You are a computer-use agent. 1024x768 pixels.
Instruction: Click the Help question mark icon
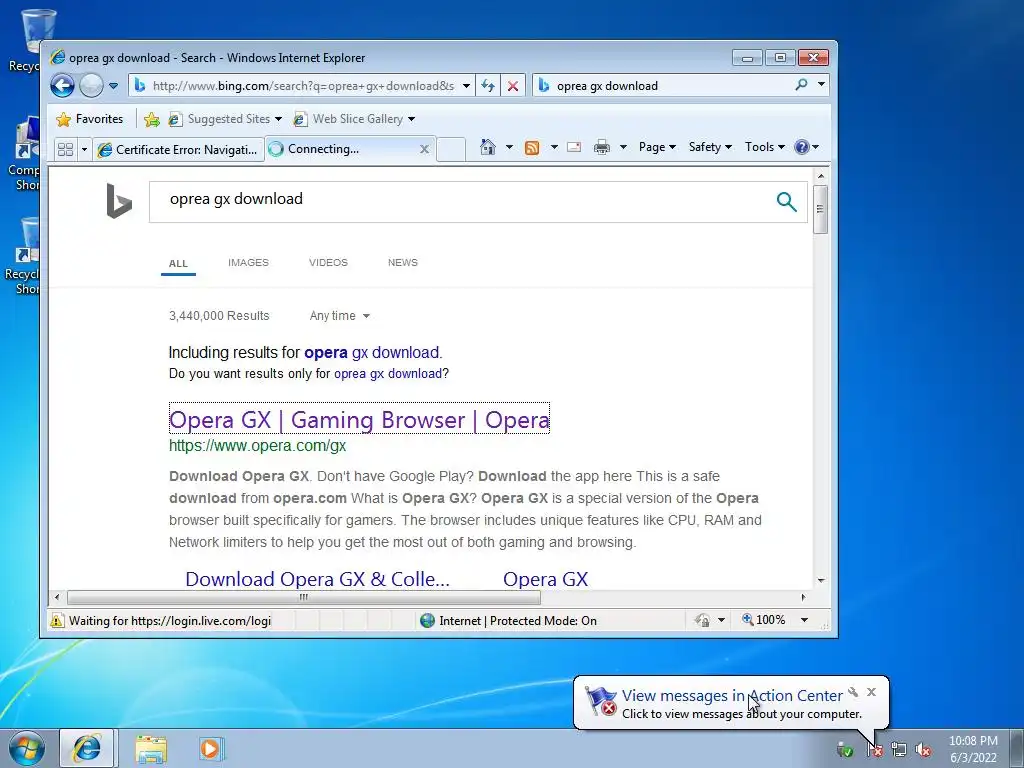pyautogui.click(x=801, y=147)
